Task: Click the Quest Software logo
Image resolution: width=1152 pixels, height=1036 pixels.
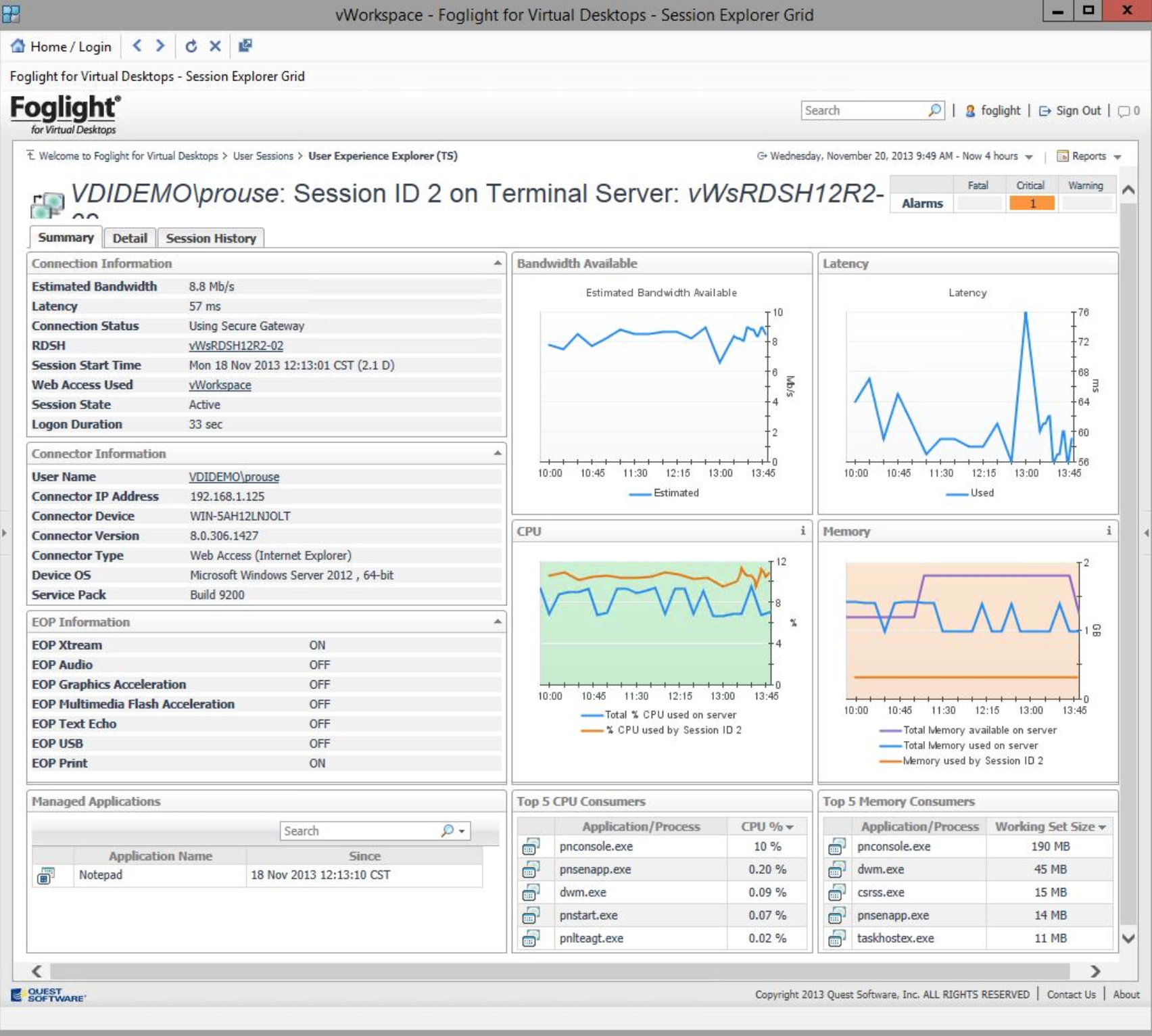Action: click(48, 995)
